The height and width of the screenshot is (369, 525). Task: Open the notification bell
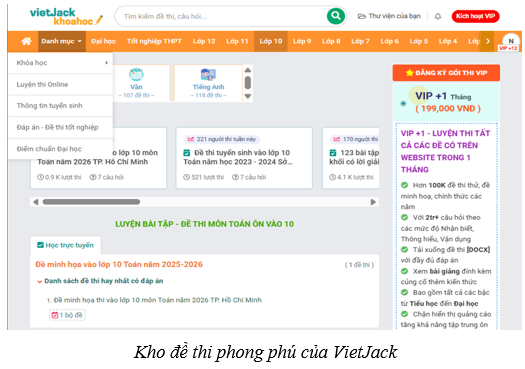tap(438, 16)
